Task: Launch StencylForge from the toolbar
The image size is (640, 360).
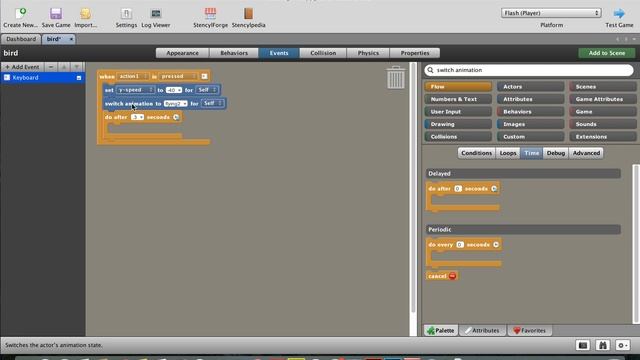Action: coord(210,13)
